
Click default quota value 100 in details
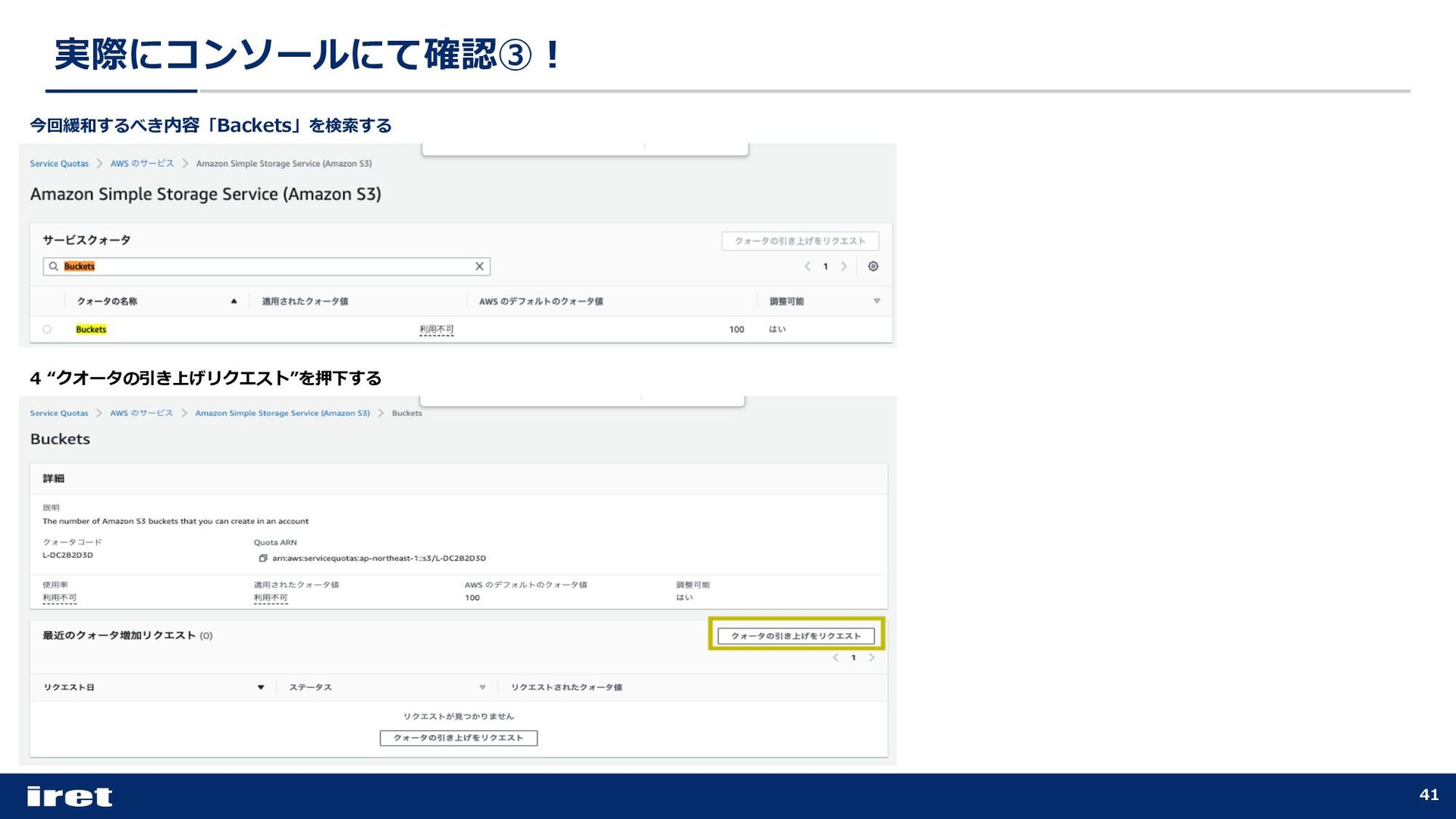[x=472, y=598]
